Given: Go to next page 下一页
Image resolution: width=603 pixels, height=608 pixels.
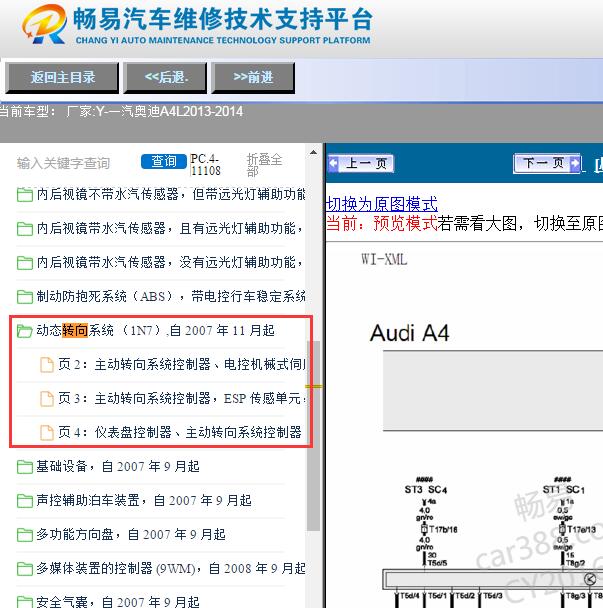Looking at the screenshot, I should pos(547,163).
